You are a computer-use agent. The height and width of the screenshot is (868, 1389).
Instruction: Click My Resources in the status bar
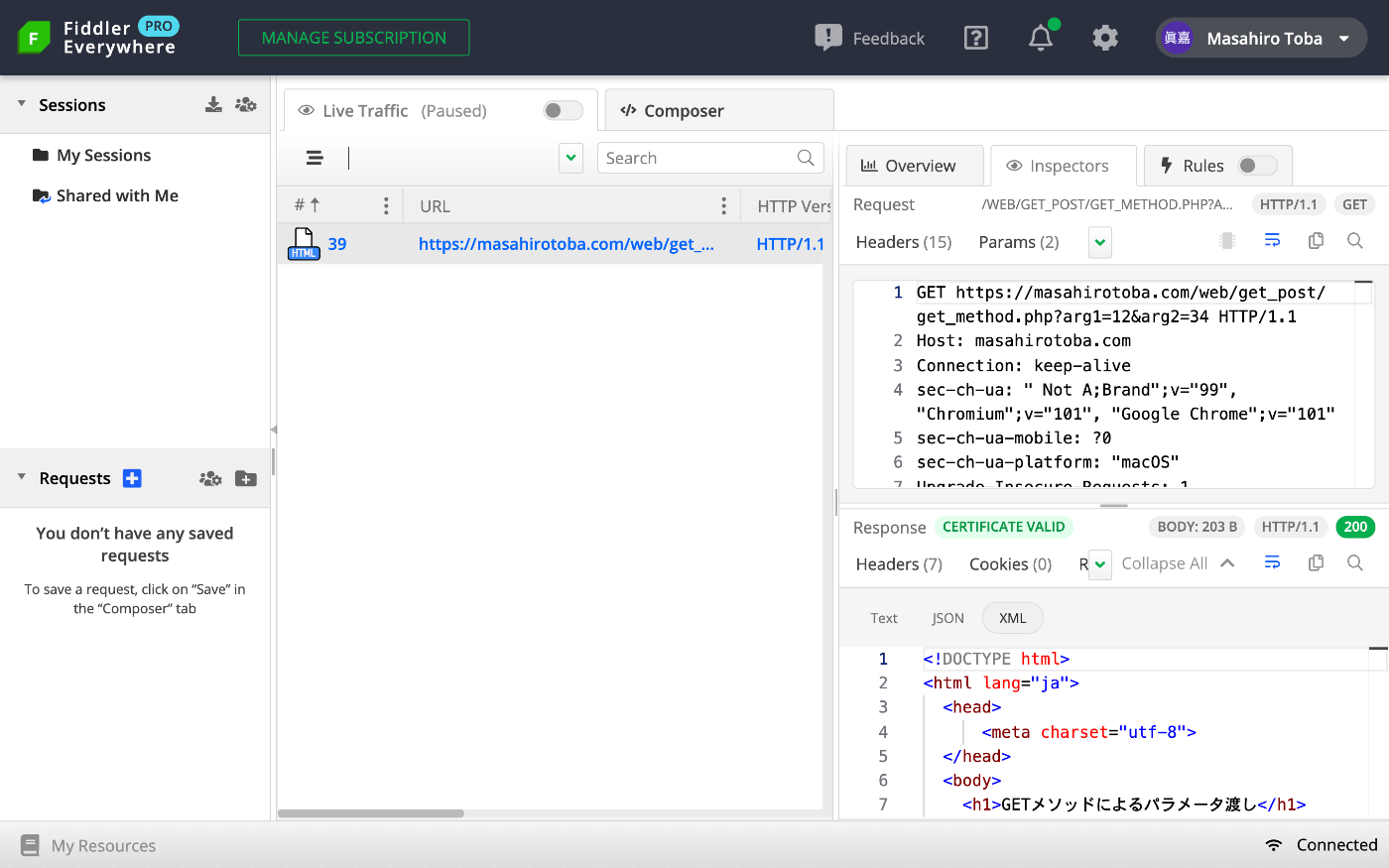(103, 845)
